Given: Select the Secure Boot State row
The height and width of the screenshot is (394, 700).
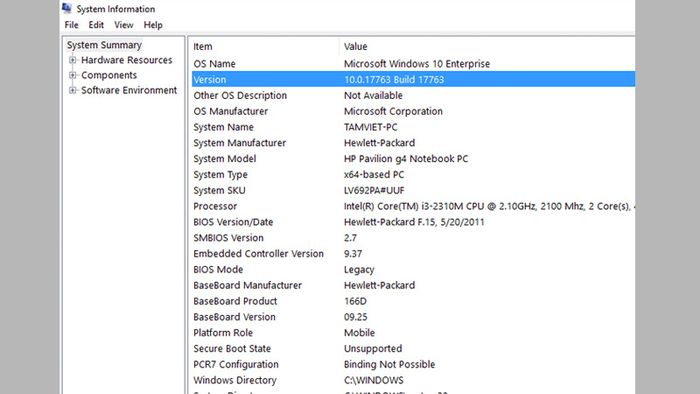Looking at the screenshot, I should [x=413, y=349].
